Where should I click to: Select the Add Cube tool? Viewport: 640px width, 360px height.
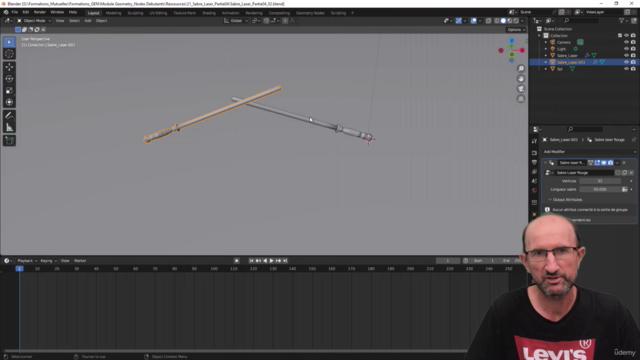(x=9, y=141)
